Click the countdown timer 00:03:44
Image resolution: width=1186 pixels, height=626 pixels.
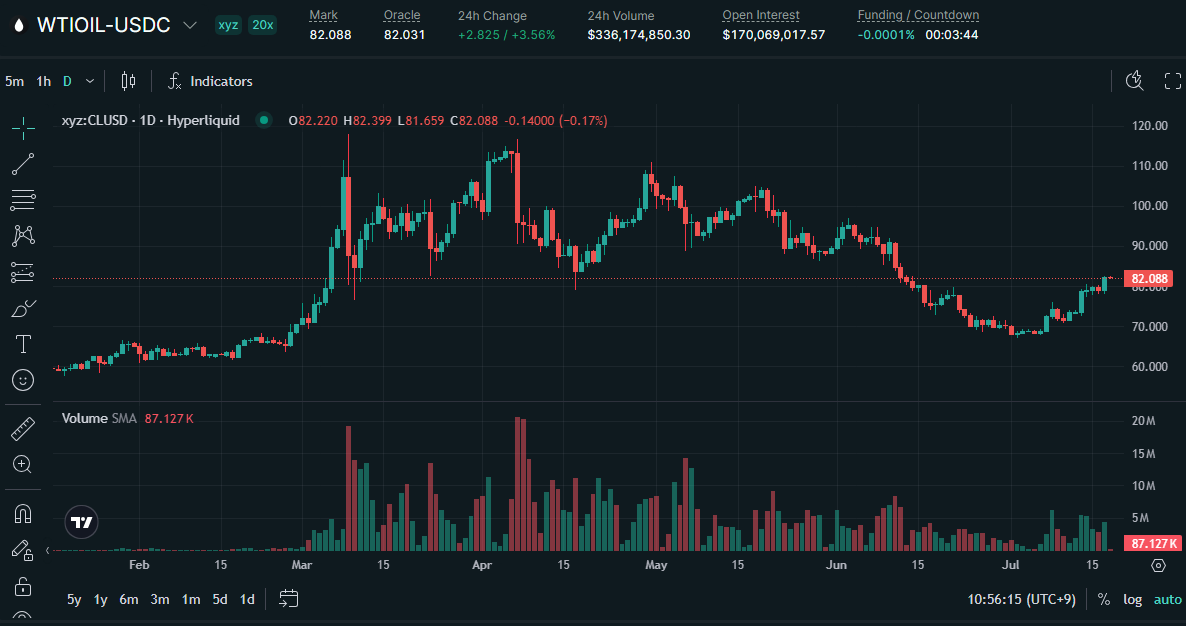(952, 35)
